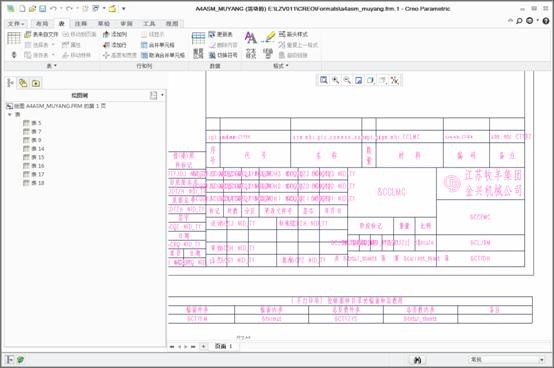
Task: Click the Refit icon in graphics toolbar
Action: tap(323, 80)
